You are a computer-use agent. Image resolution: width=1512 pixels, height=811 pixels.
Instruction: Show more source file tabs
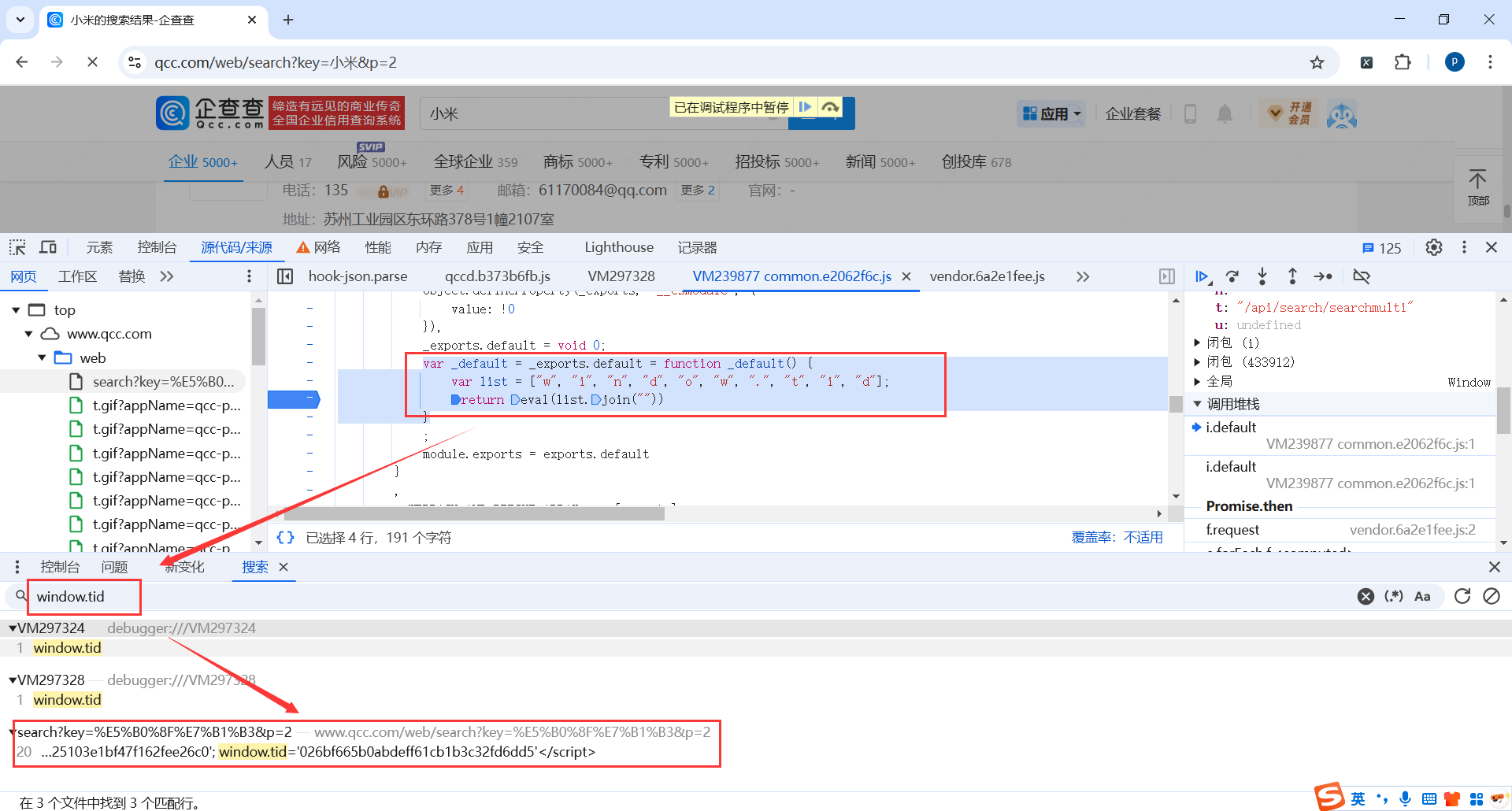pyautogui.click(x=1083, y=276)
